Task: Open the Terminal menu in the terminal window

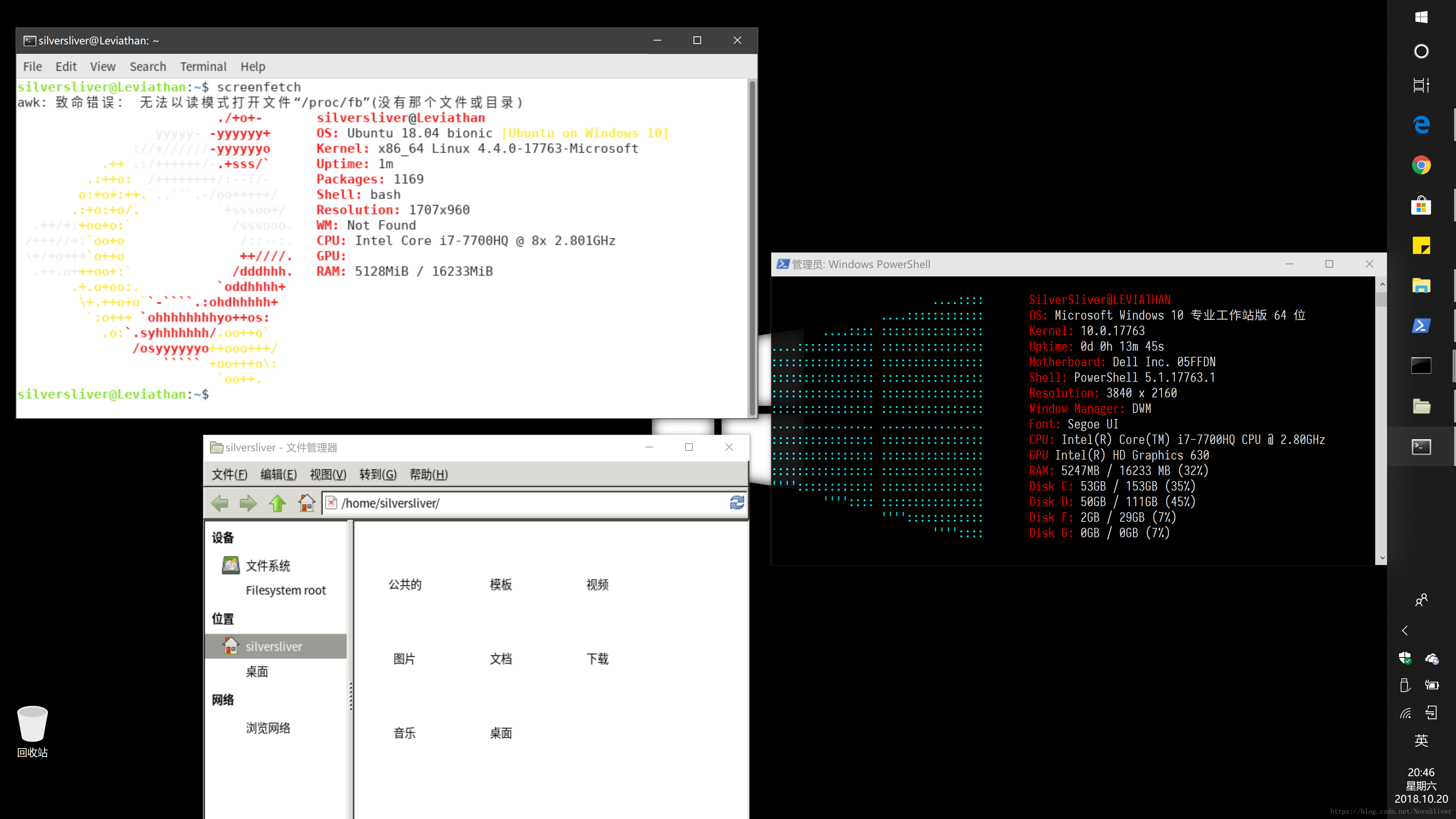Action: click(203, 67)
